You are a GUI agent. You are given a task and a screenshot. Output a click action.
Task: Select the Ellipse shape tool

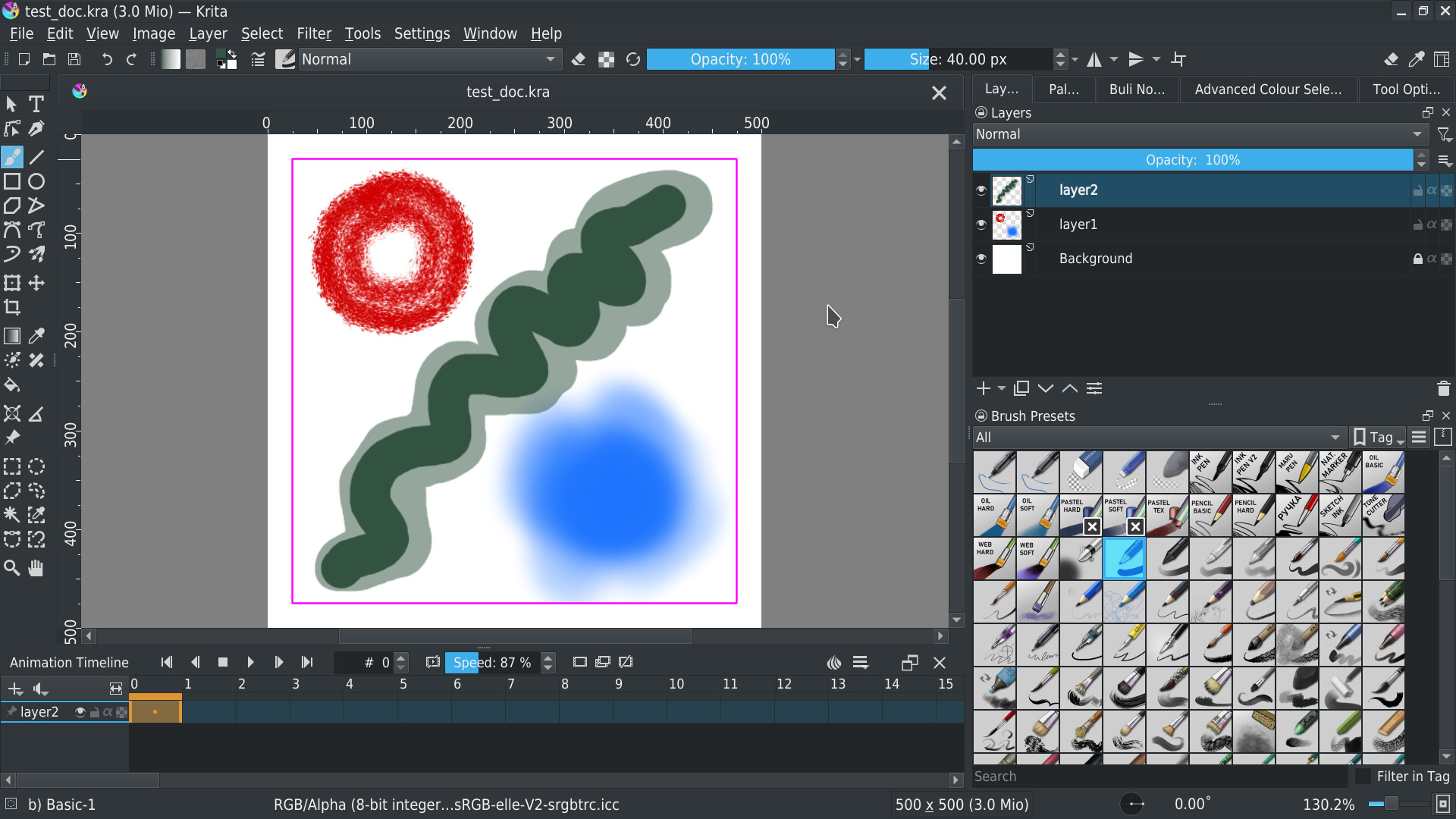(36, 182)
